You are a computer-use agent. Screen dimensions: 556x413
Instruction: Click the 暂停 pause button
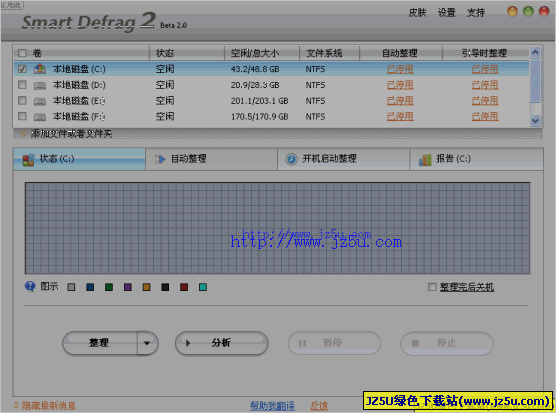334,343
